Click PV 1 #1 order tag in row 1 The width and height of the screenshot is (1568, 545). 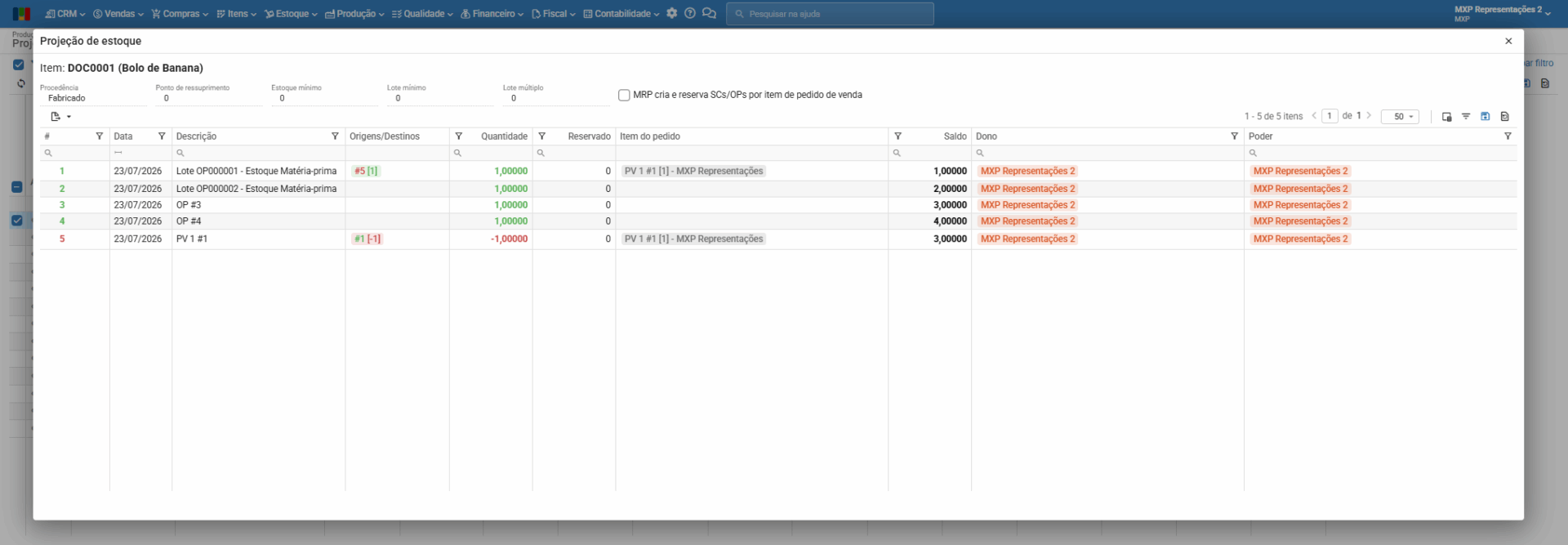pyautogui.click(x=693, y=171)
